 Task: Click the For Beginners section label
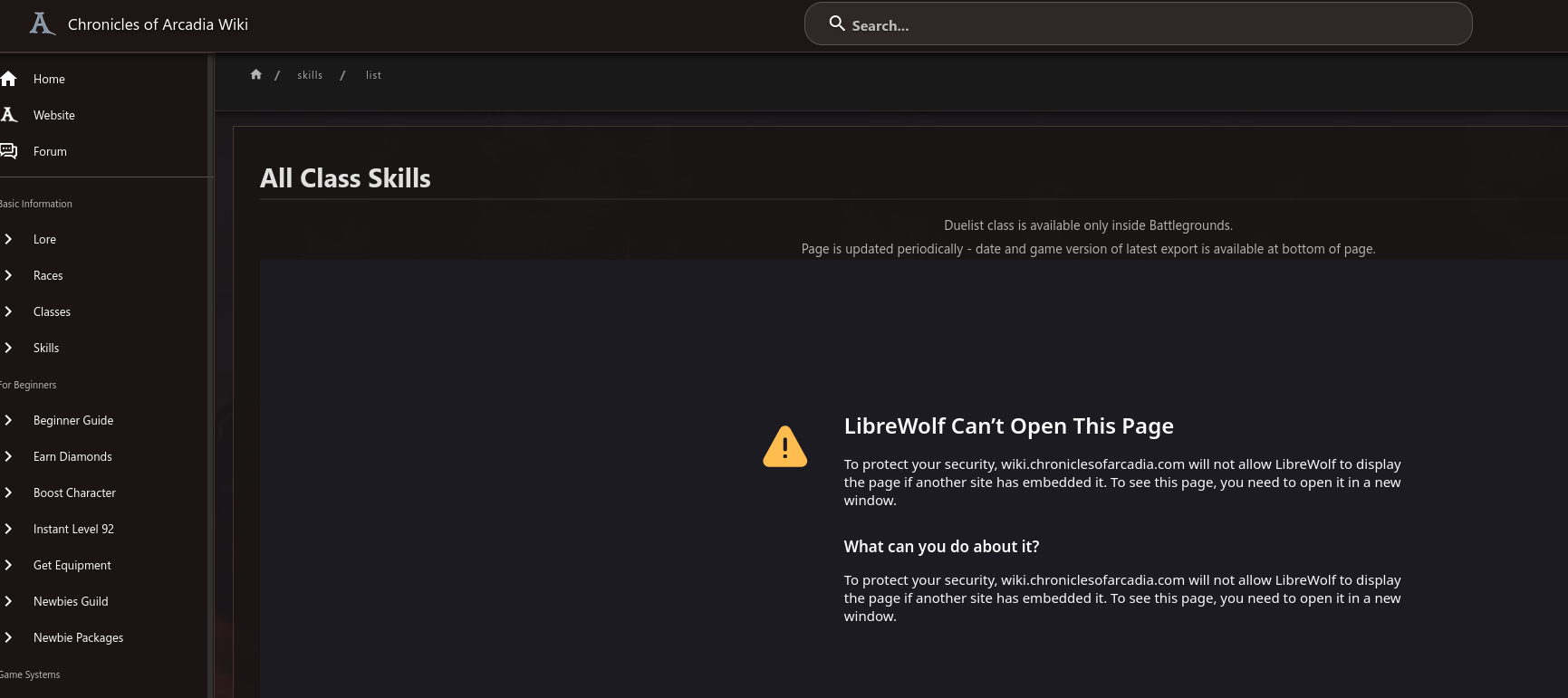point(27,385)
